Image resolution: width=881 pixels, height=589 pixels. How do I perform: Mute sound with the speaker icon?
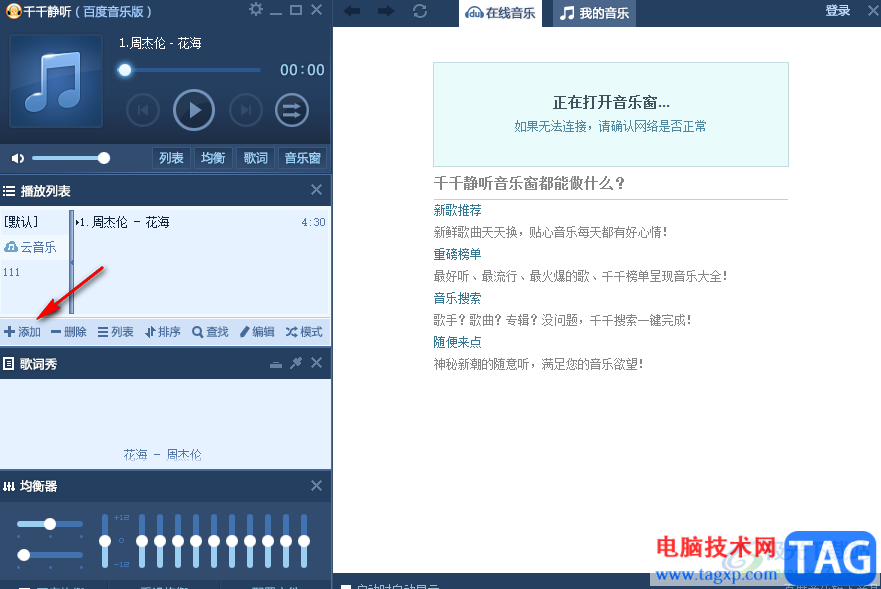click(x=17, y=158)
